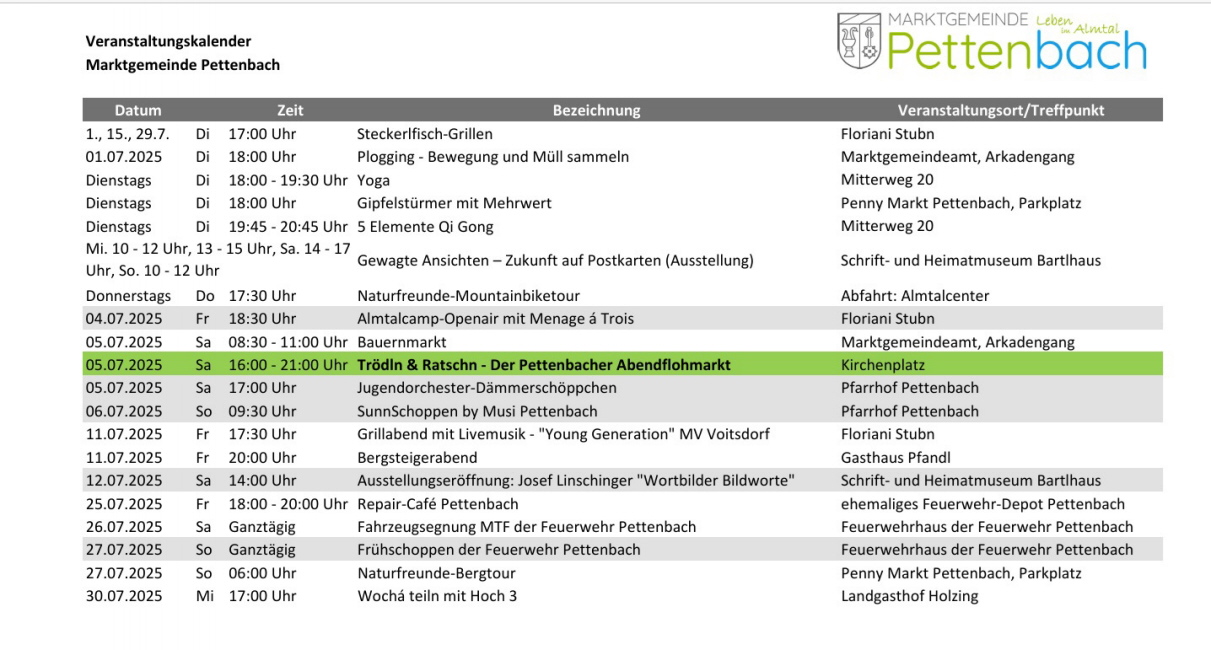Click the "Naturfreunde-Bergtour" event
Image resolution: width=1211 pixels, height=650 pixels.
click(437, 573)
